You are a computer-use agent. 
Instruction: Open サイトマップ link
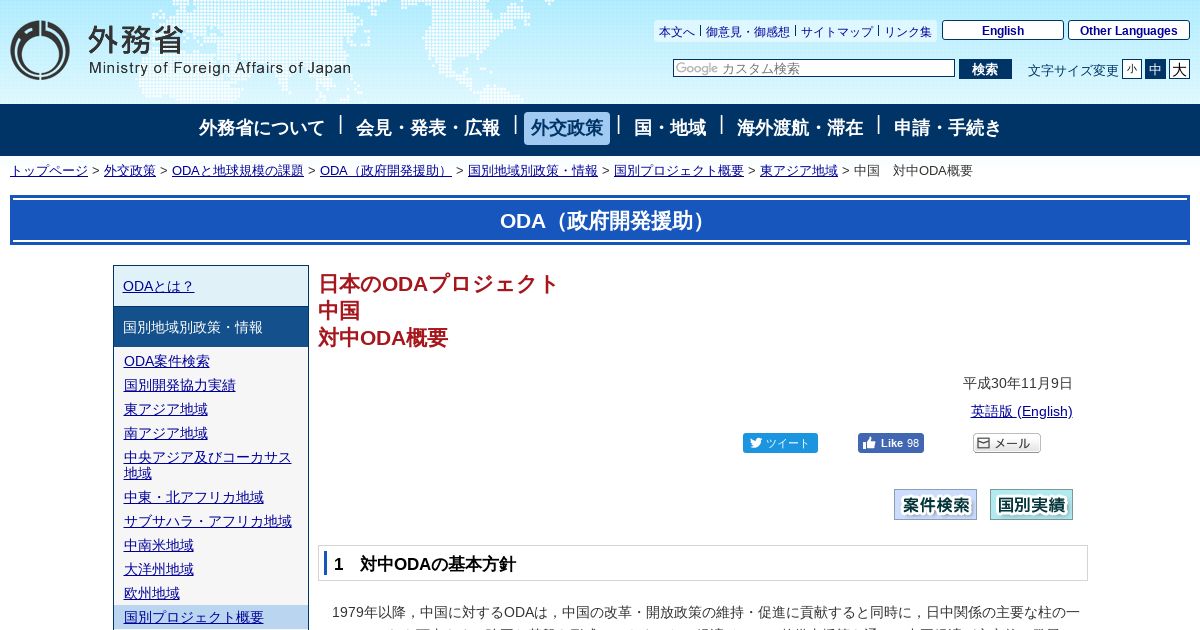click(x=837, y=32)
